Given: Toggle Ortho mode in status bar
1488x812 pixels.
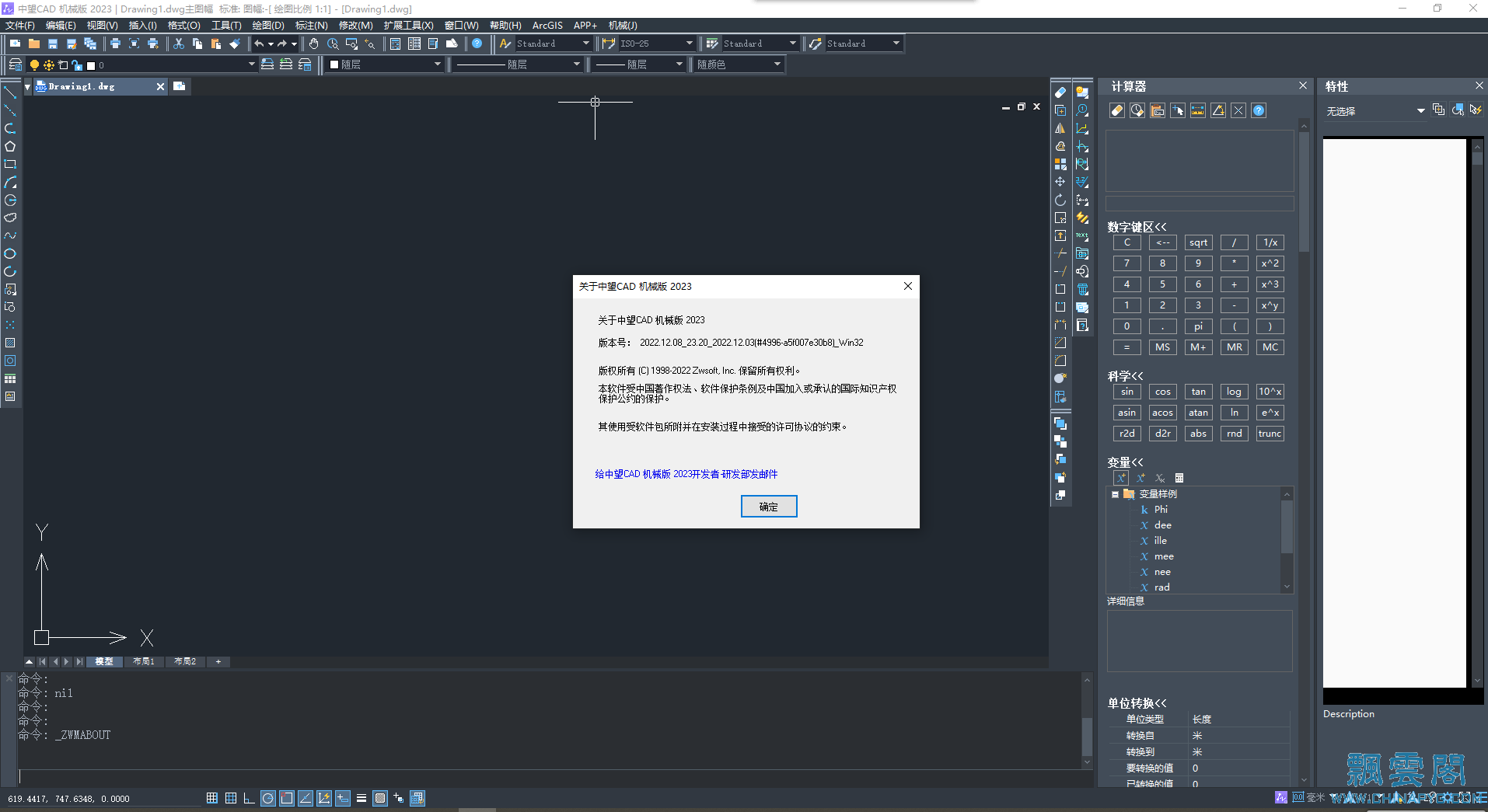Looking at the screenshot, I should (x=250, y=798).
